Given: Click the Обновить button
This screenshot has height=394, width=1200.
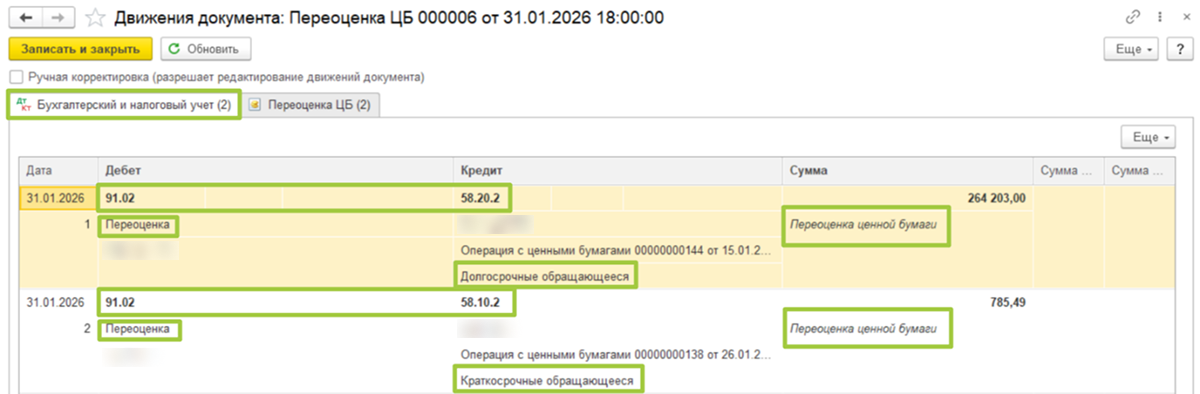Looking at the screenshot, I should click(x=205, y=49).
